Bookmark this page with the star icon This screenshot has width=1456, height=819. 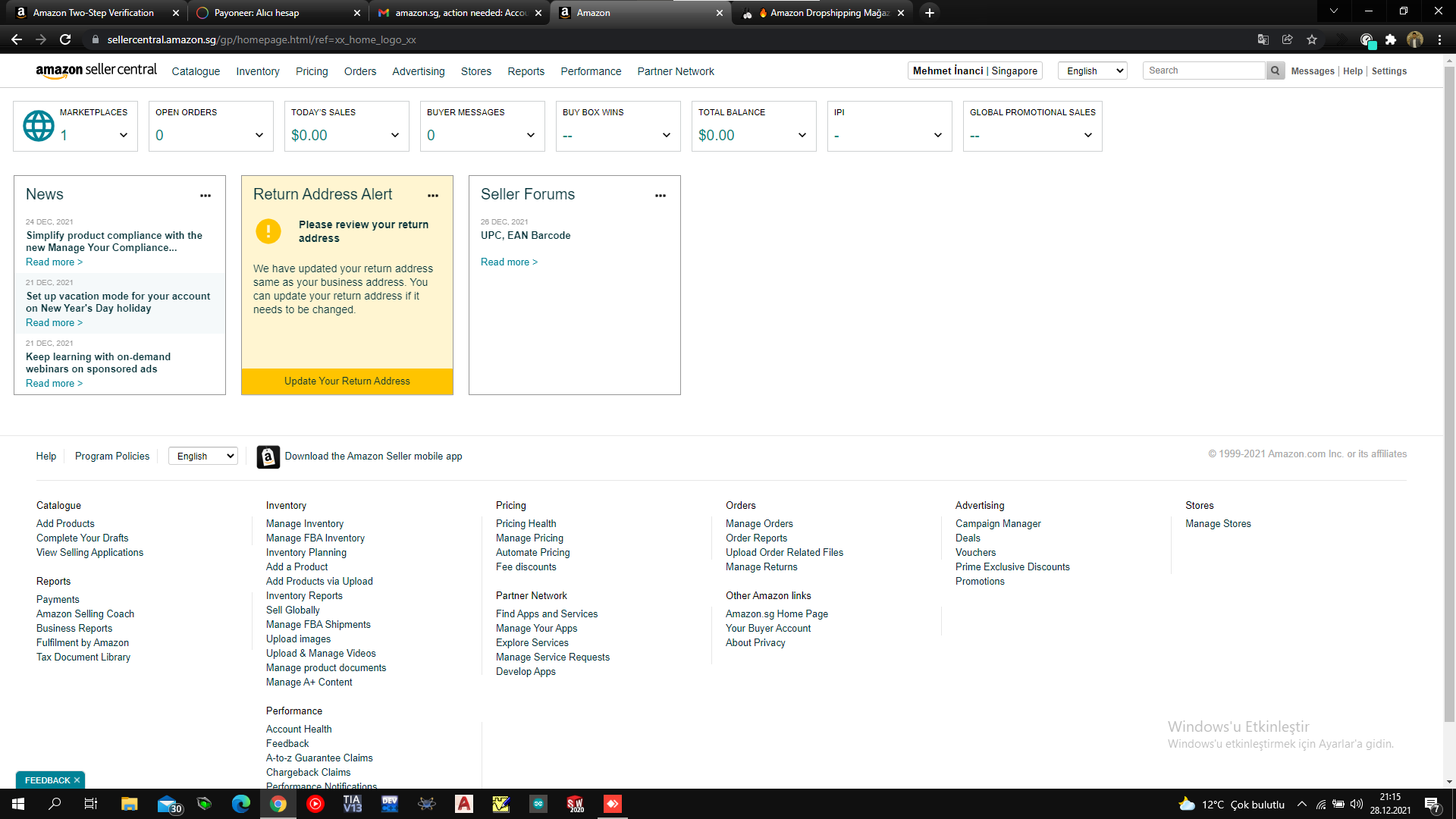tap(1312, 39)
